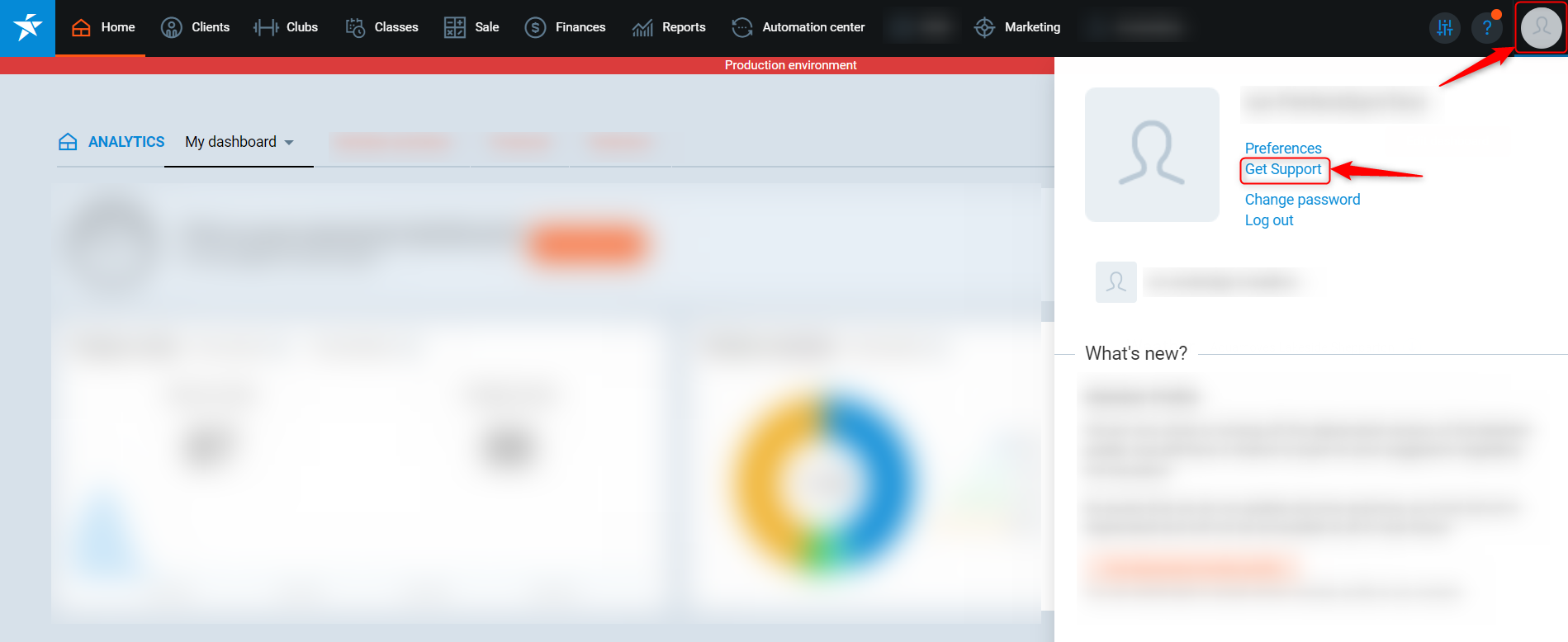The height and width of the screenshot is (642, 1568).
Task: Open the Classes section
Action: coord(381,27)
